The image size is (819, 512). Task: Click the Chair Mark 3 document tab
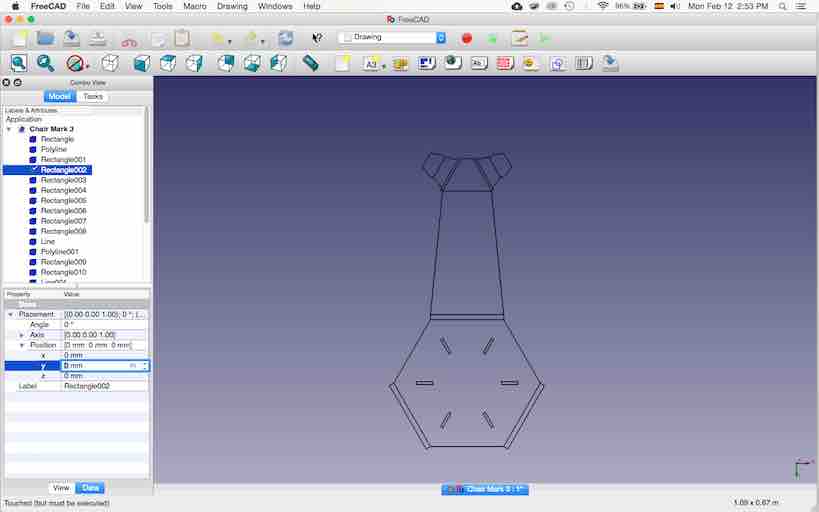tap(485, 490)
